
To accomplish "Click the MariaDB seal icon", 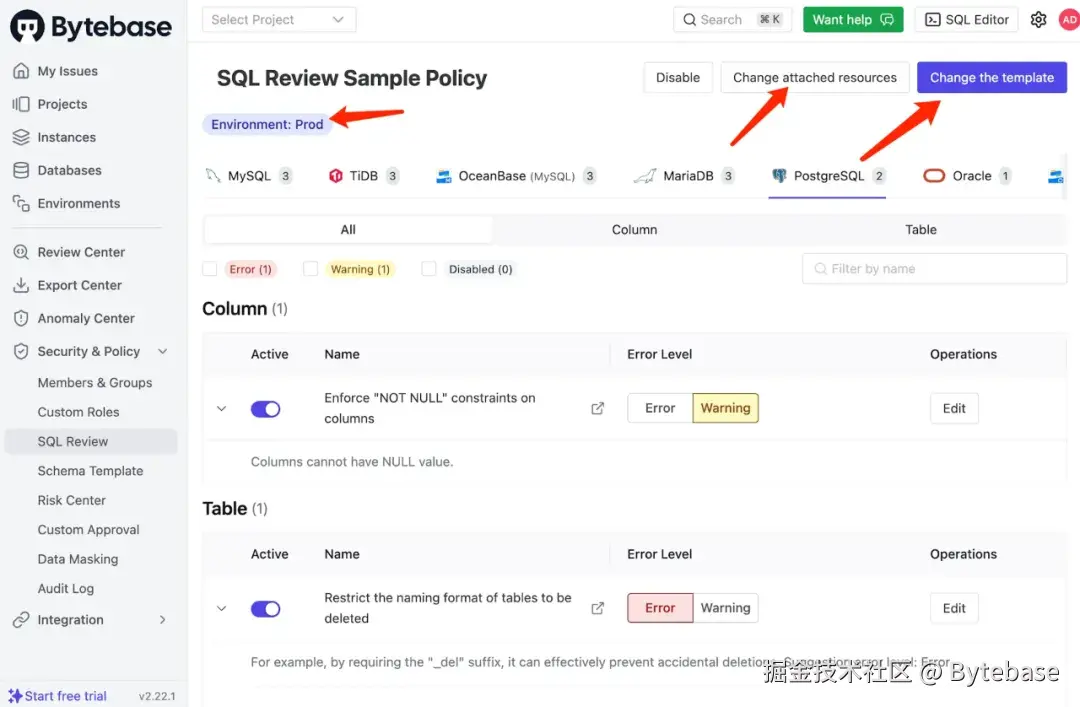I will (x=645, y=176).
